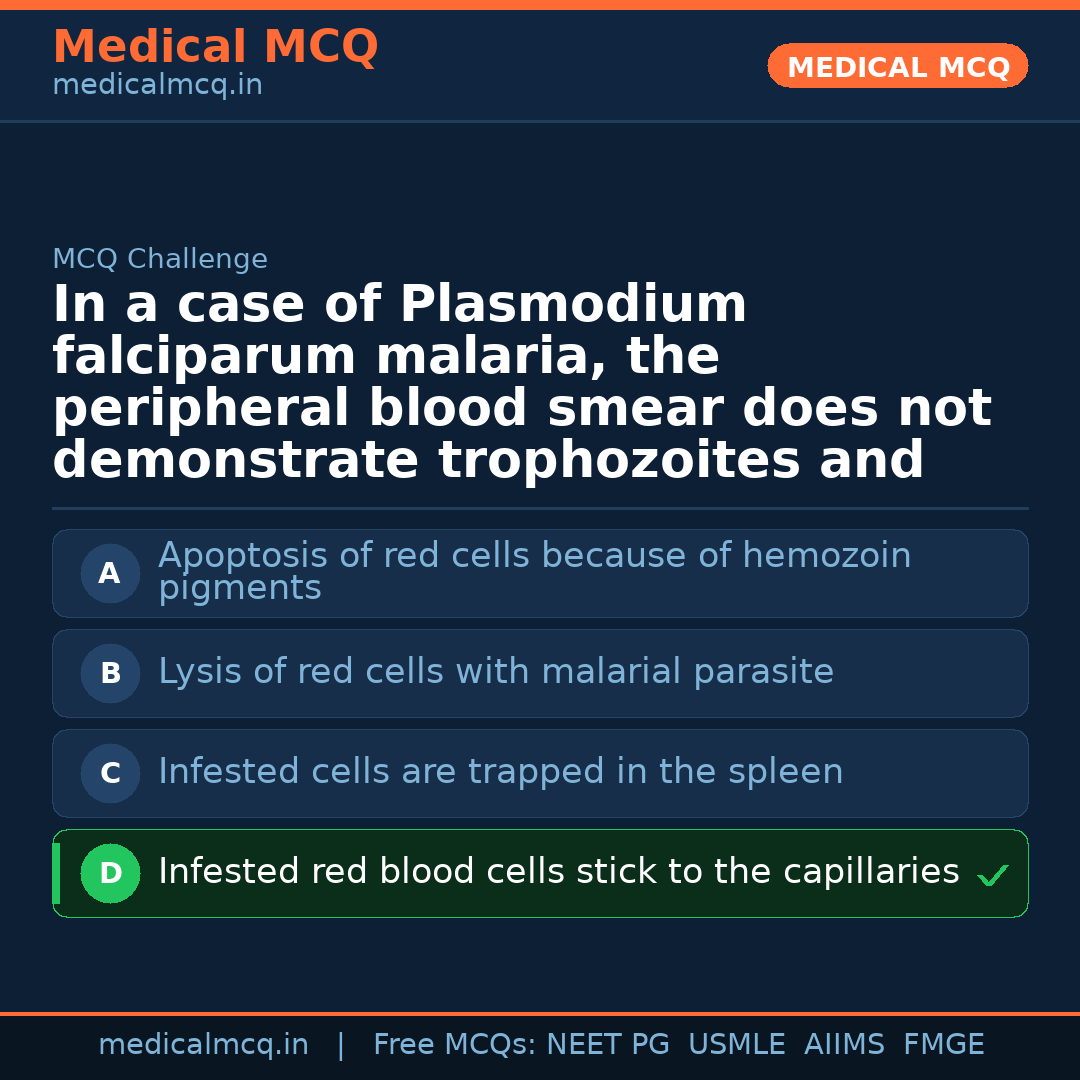Screen dimensions: 1080x1080
Task: Click NEET PG in the footer
Action: pos(607,1045)
